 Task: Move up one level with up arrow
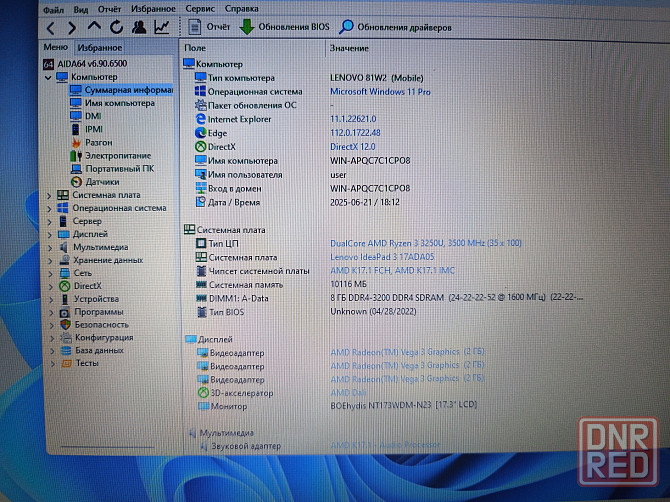click(x=94, y=27)
